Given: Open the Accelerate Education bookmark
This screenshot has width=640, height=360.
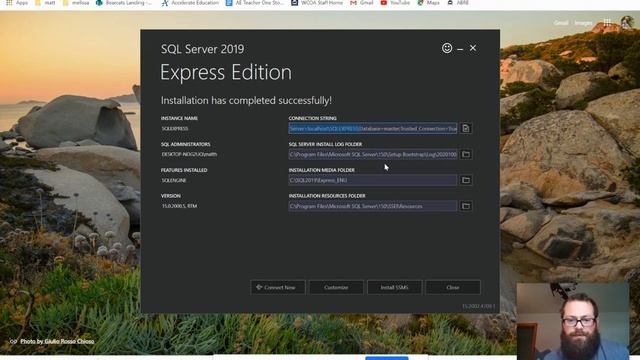Looking at the screenshot, I should click(190, 3).
